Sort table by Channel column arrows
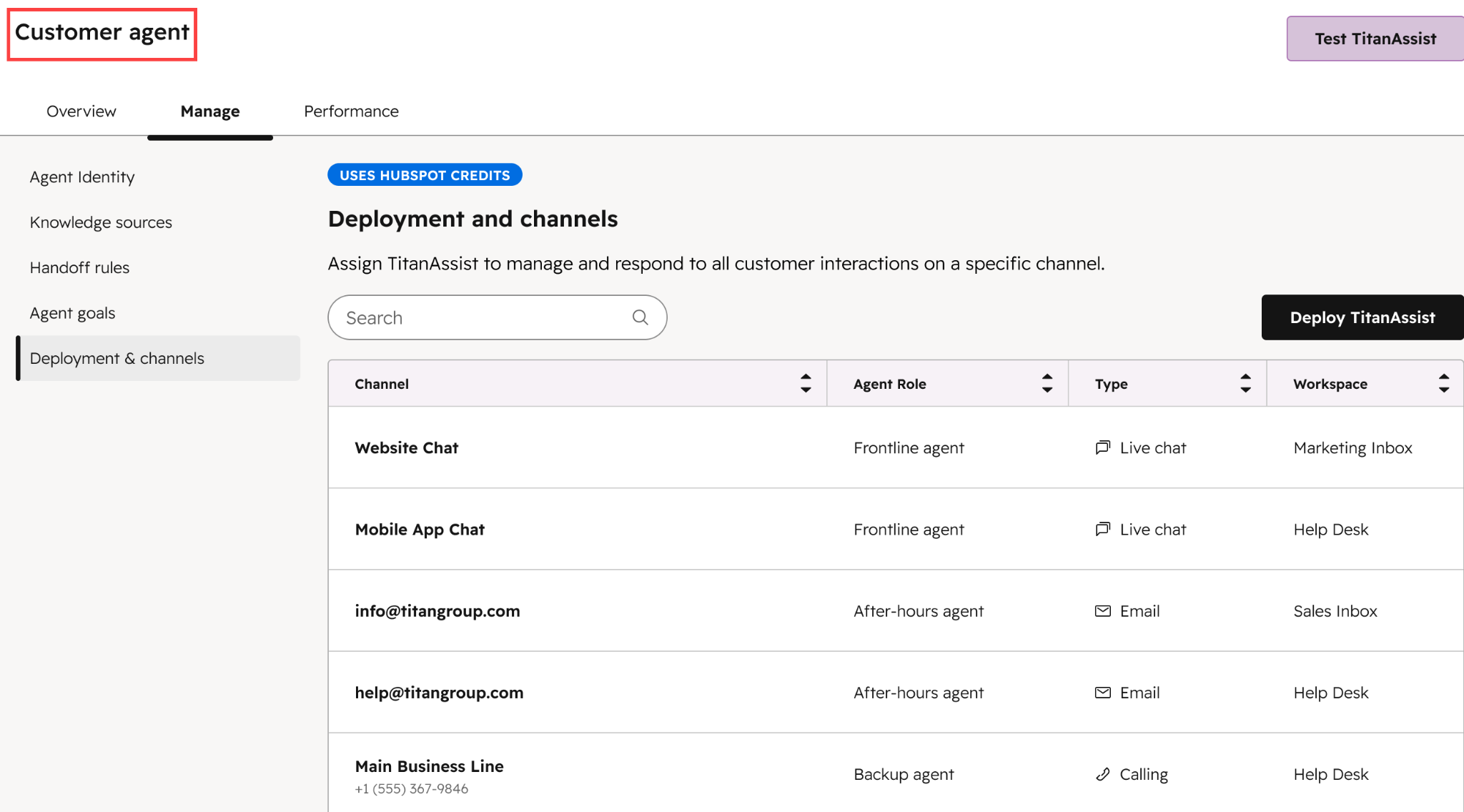1464x812 pixels. coord(806,384)
